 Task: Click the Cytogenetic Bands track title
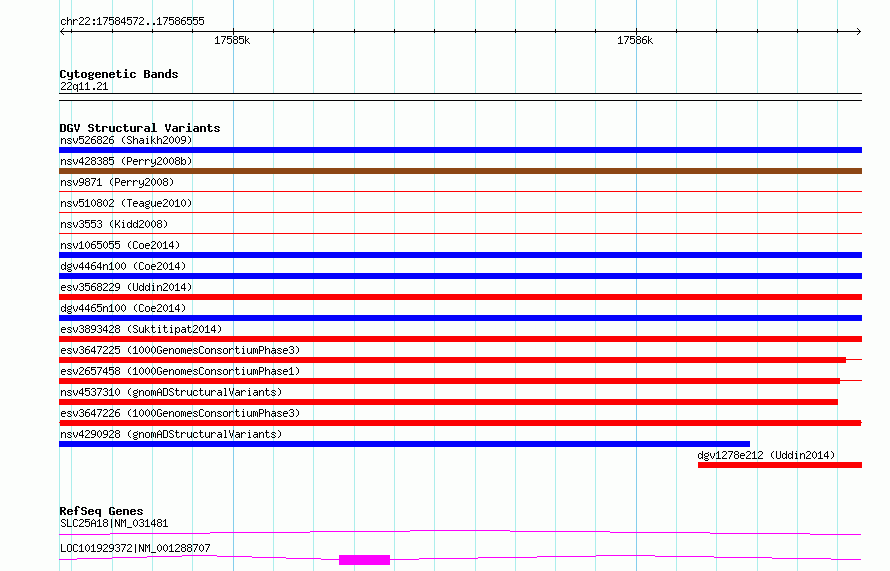[x=119, y=74]
